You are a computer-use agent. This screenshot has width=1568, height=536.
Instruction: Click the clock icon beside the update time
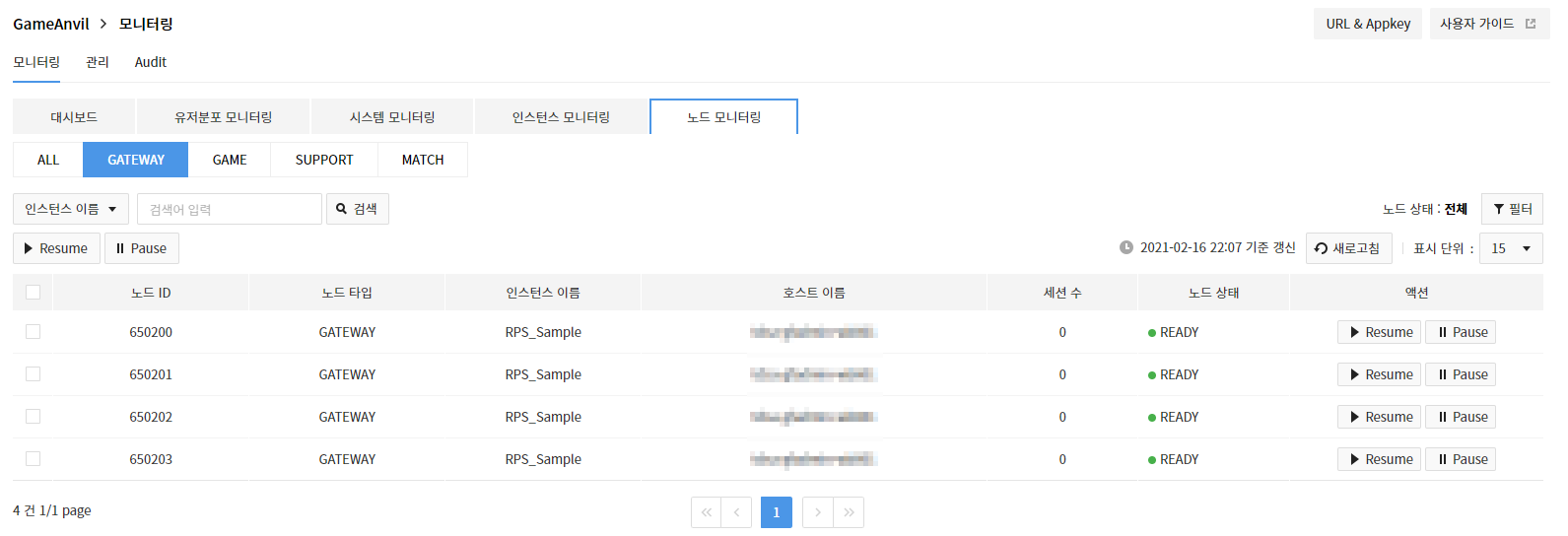(x=1126, y=247)
